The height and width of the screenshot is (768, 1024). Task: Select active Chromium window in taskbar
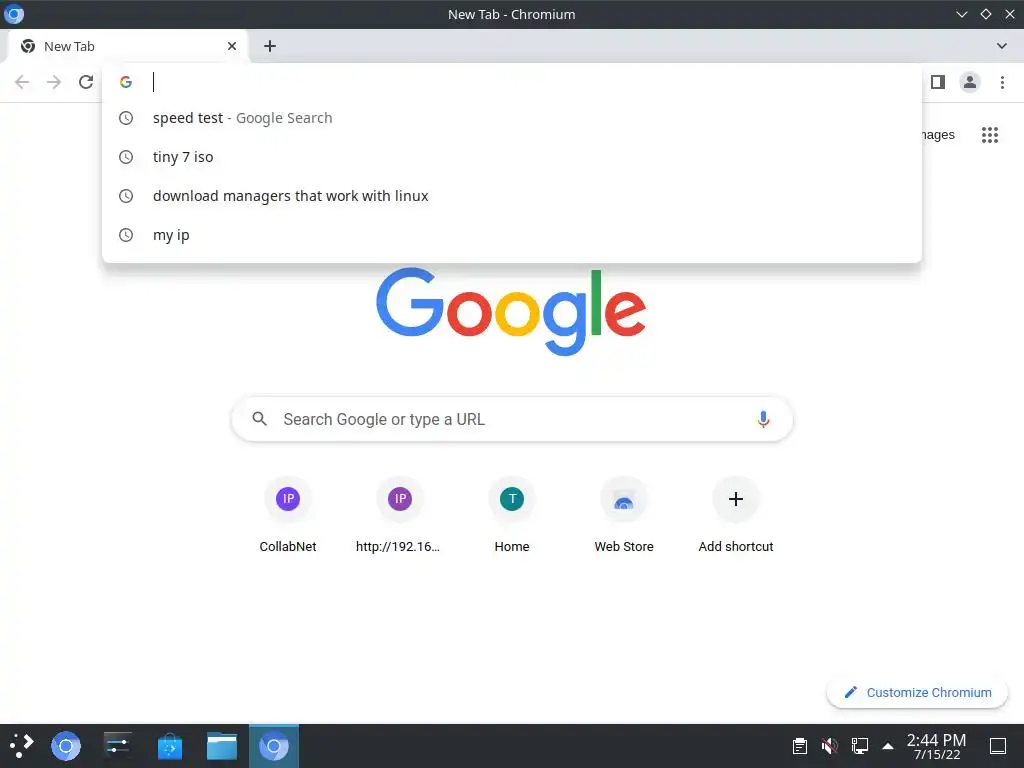coord(274,746)
